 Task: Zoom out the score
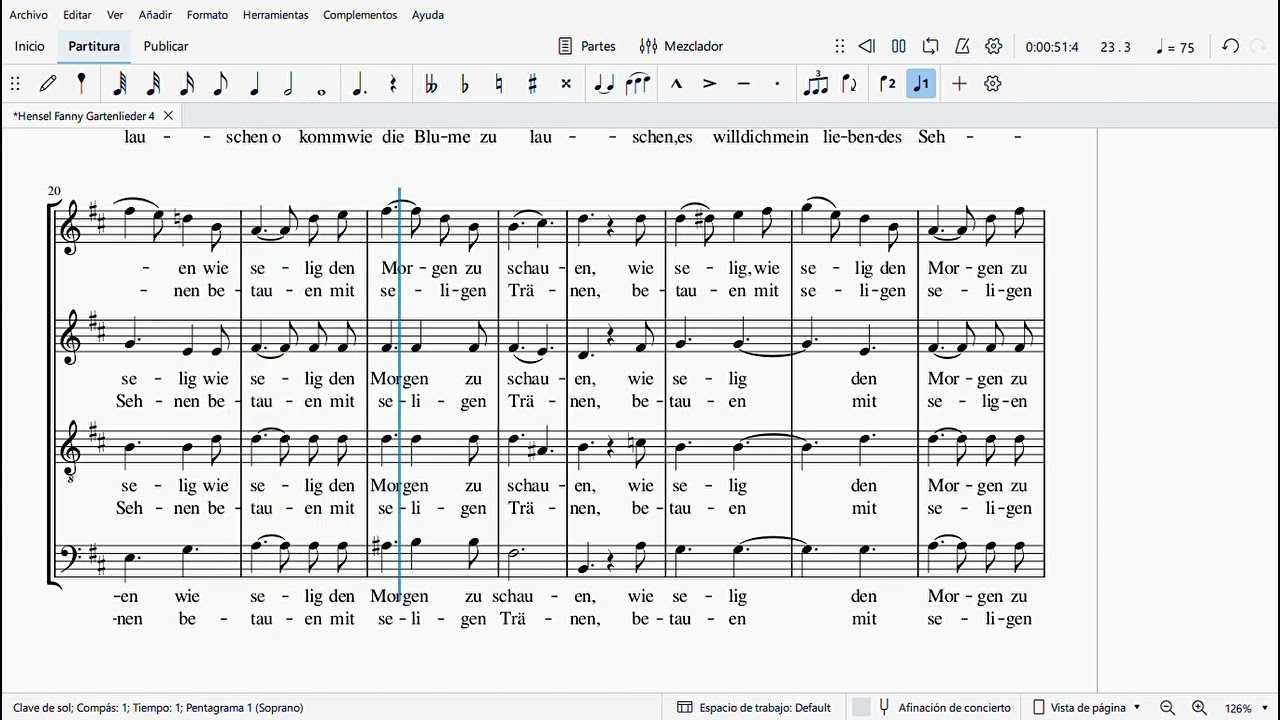(1167, 708)
